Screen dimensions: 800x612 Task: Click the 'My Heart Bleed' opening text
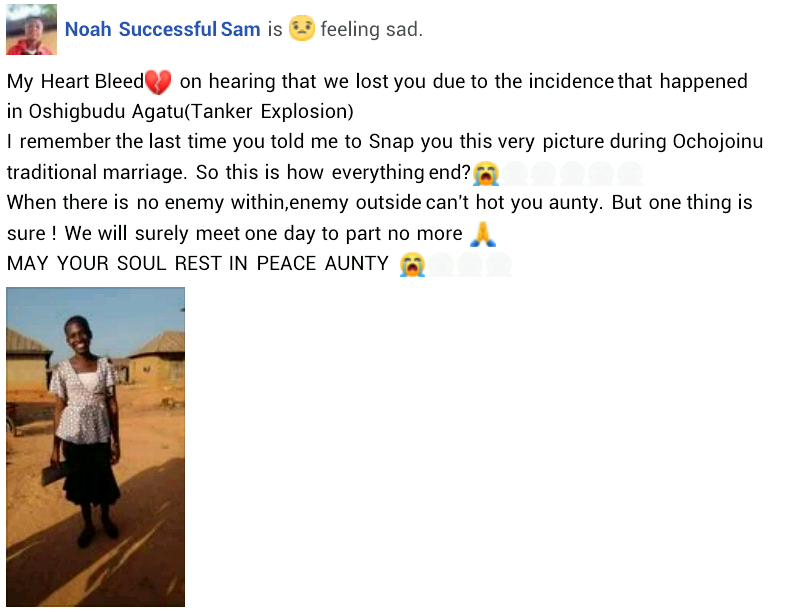coord(76,82)
